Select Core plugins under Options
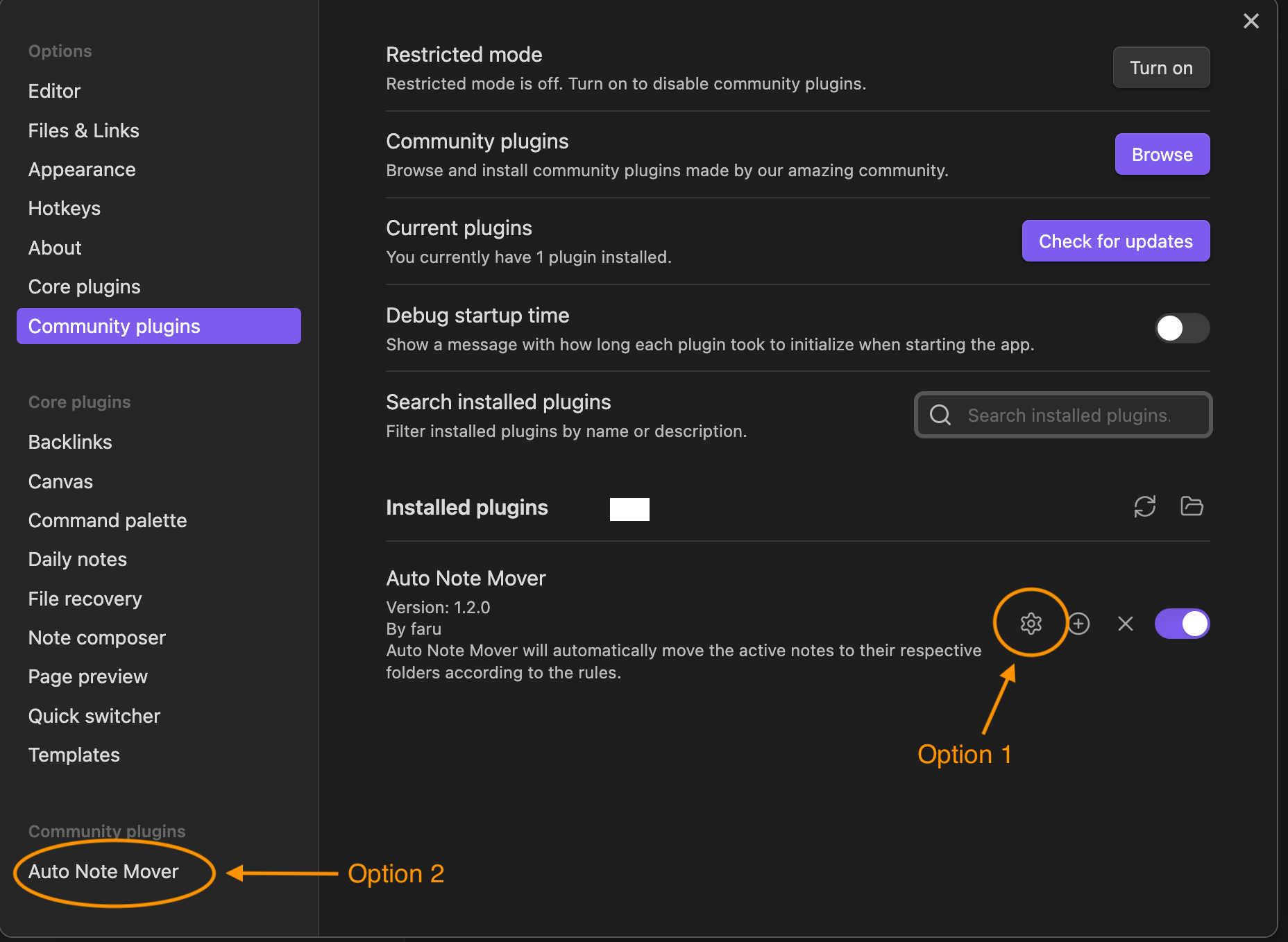The height and width of the screenshot is (942, 1288). pyautogui.click(x=84, y=286)
